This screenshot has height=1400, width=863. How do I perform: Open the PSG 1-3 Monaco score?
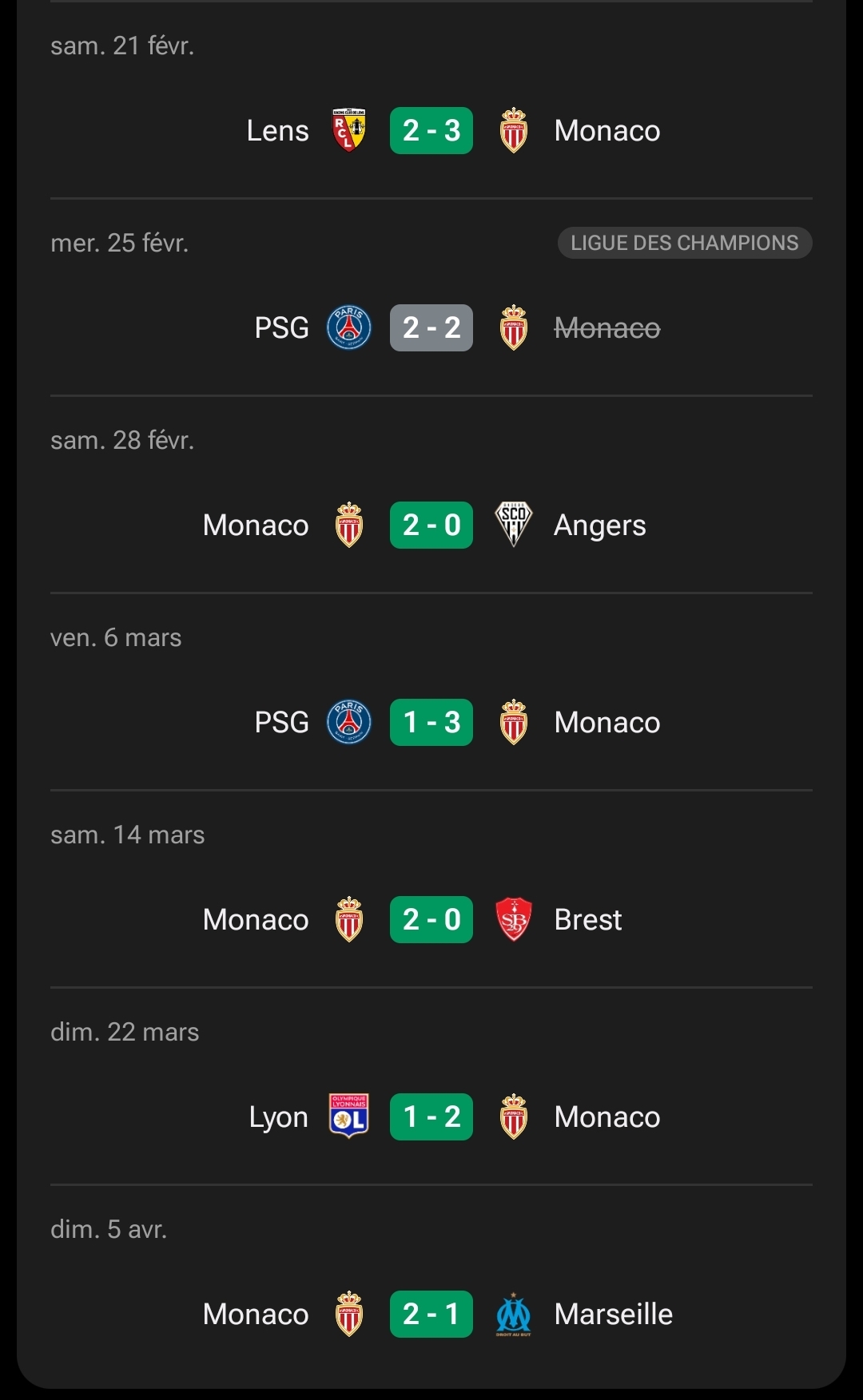[431, 722]
